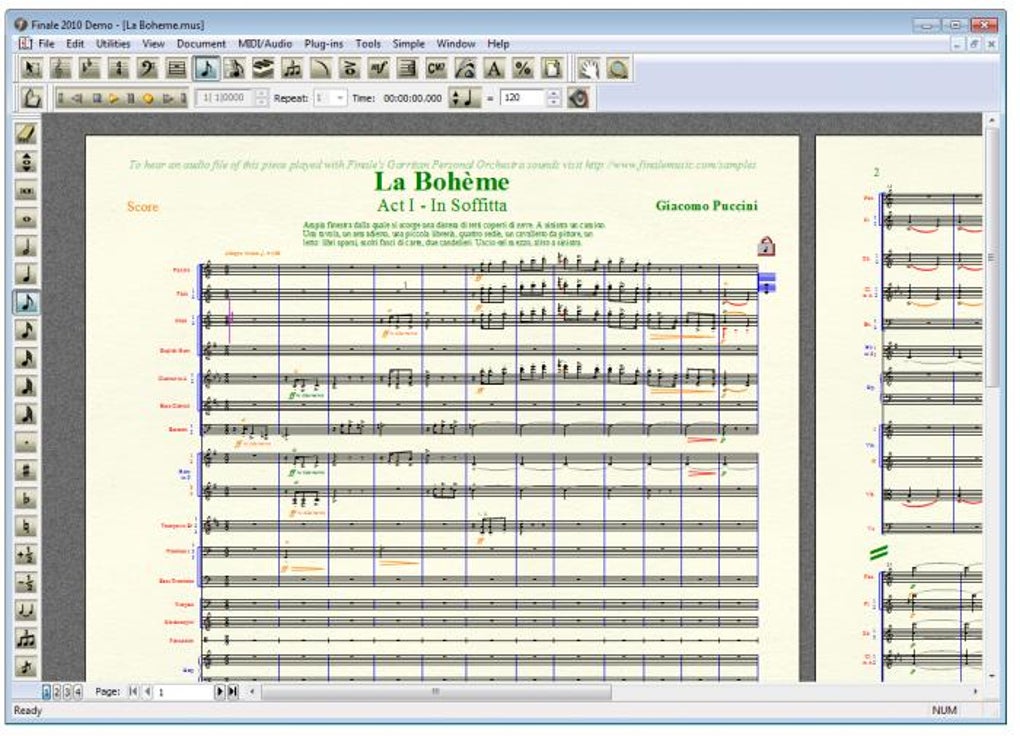Select the Measure tool
Viewport: 1020px width, 736px height.
click(x=176, y=68)
